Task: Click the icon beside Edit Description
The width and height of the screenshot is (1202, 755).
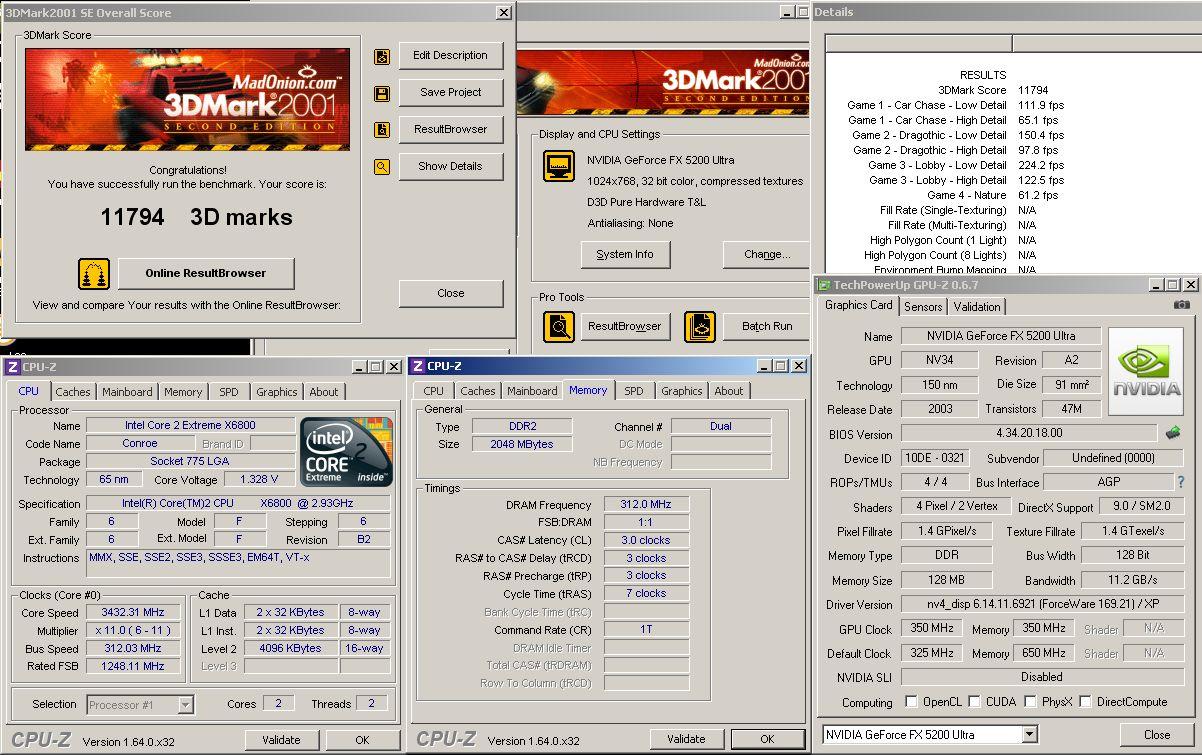Action: (381, 57)
